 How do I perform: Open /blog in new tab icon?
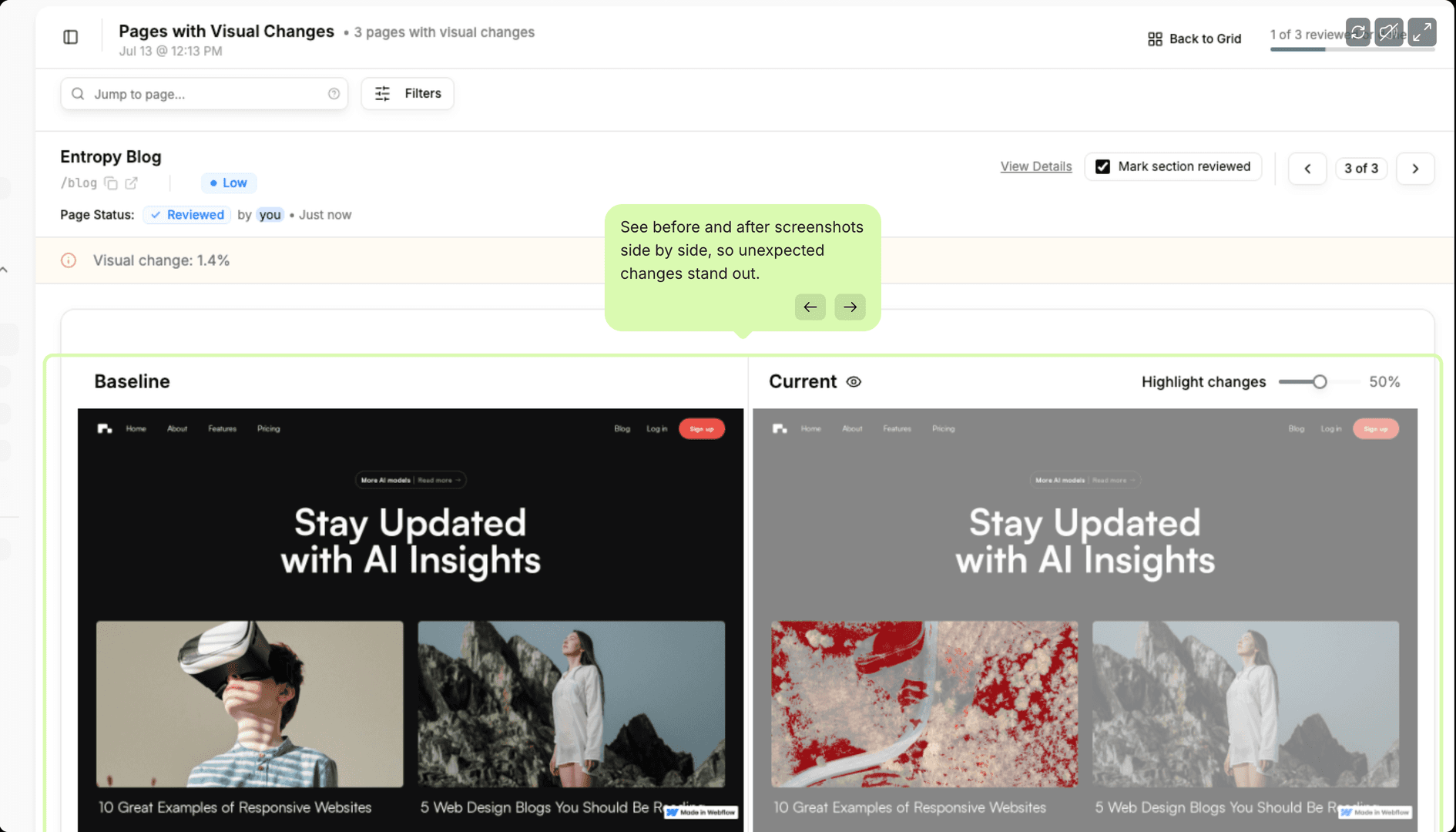tap(132, 183)
